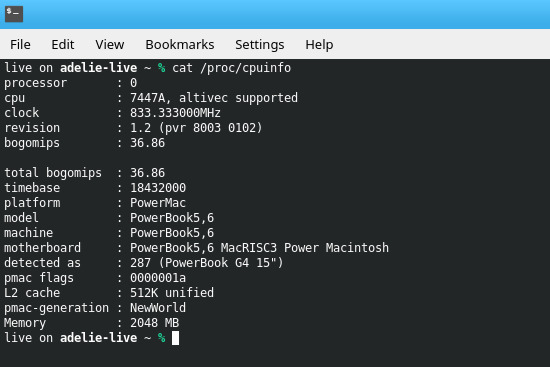550x367 pixels.
Task: Click the '287 (PowerBook G4 15")' value
Action: click(207, 263)
